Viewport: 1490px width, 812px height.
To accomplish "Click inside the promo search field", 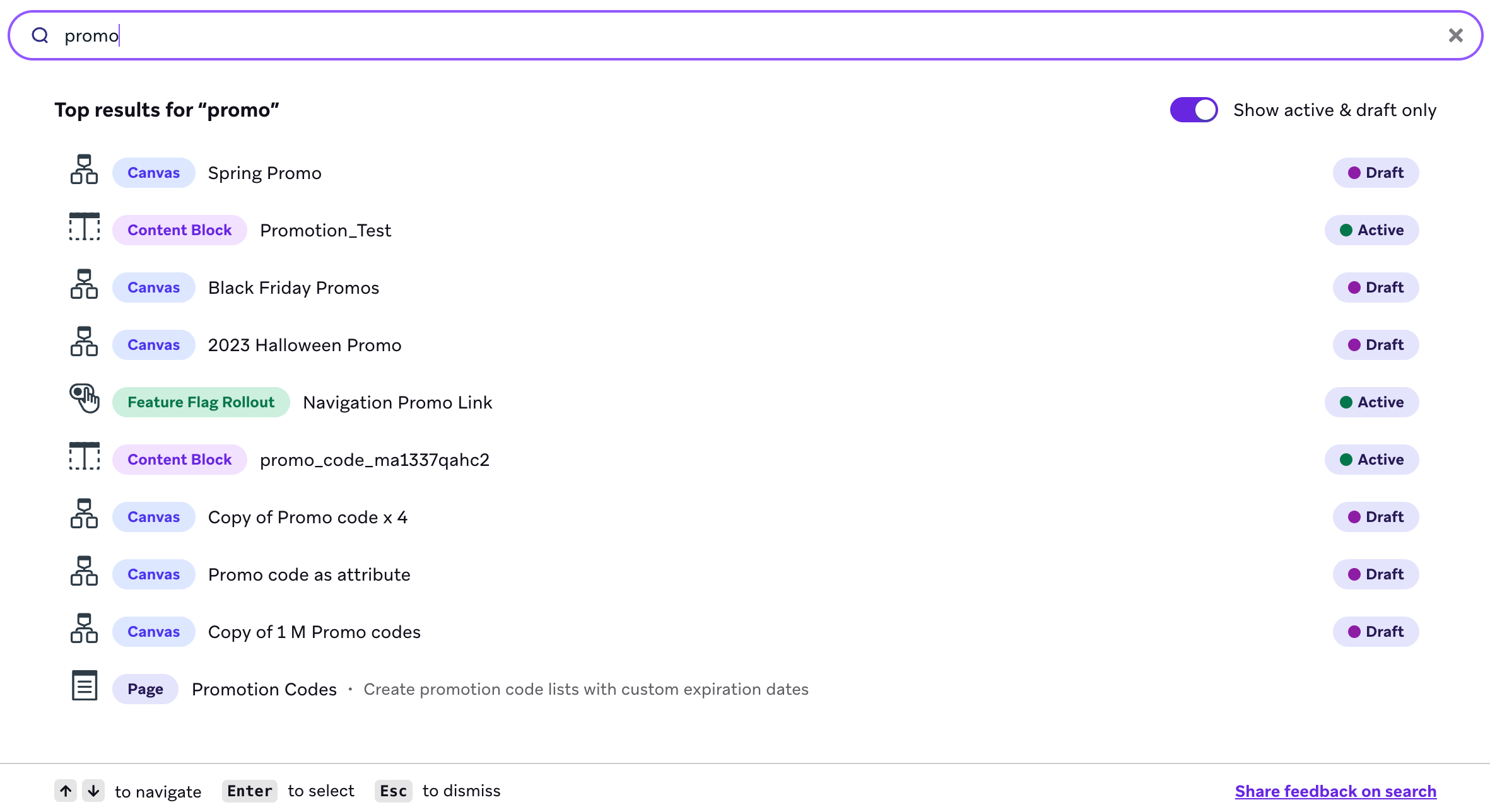I will (x=744, y=35).
